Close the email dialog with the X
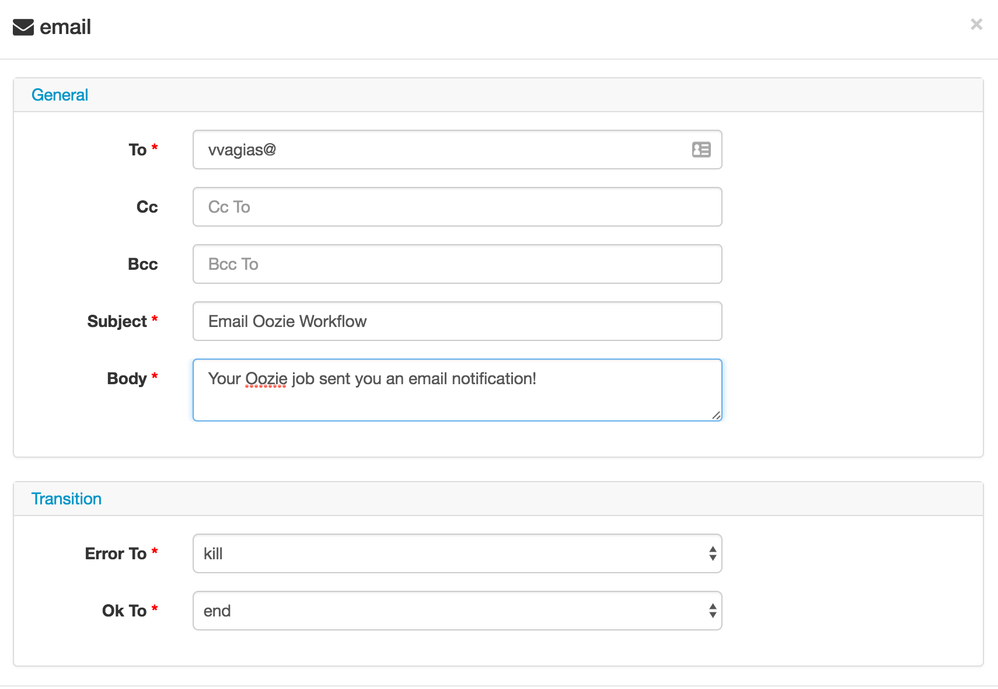Screen dimensions: 998x689 [976, 24]
